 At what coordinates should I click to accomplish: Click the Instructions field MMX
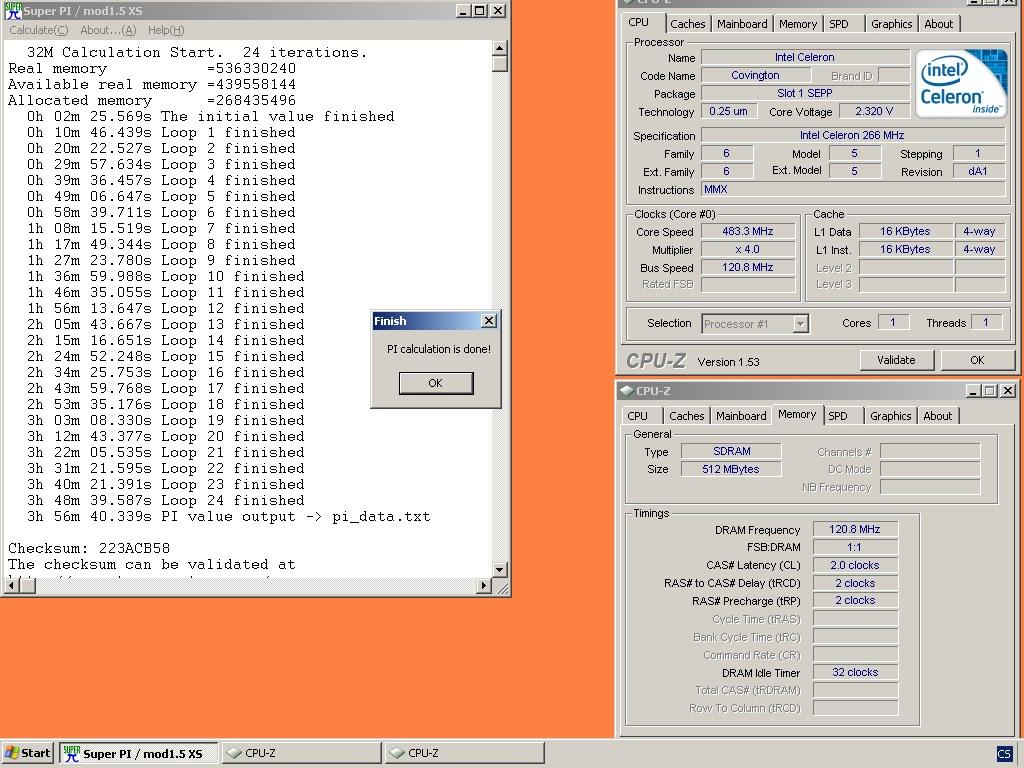pos(852,189)
